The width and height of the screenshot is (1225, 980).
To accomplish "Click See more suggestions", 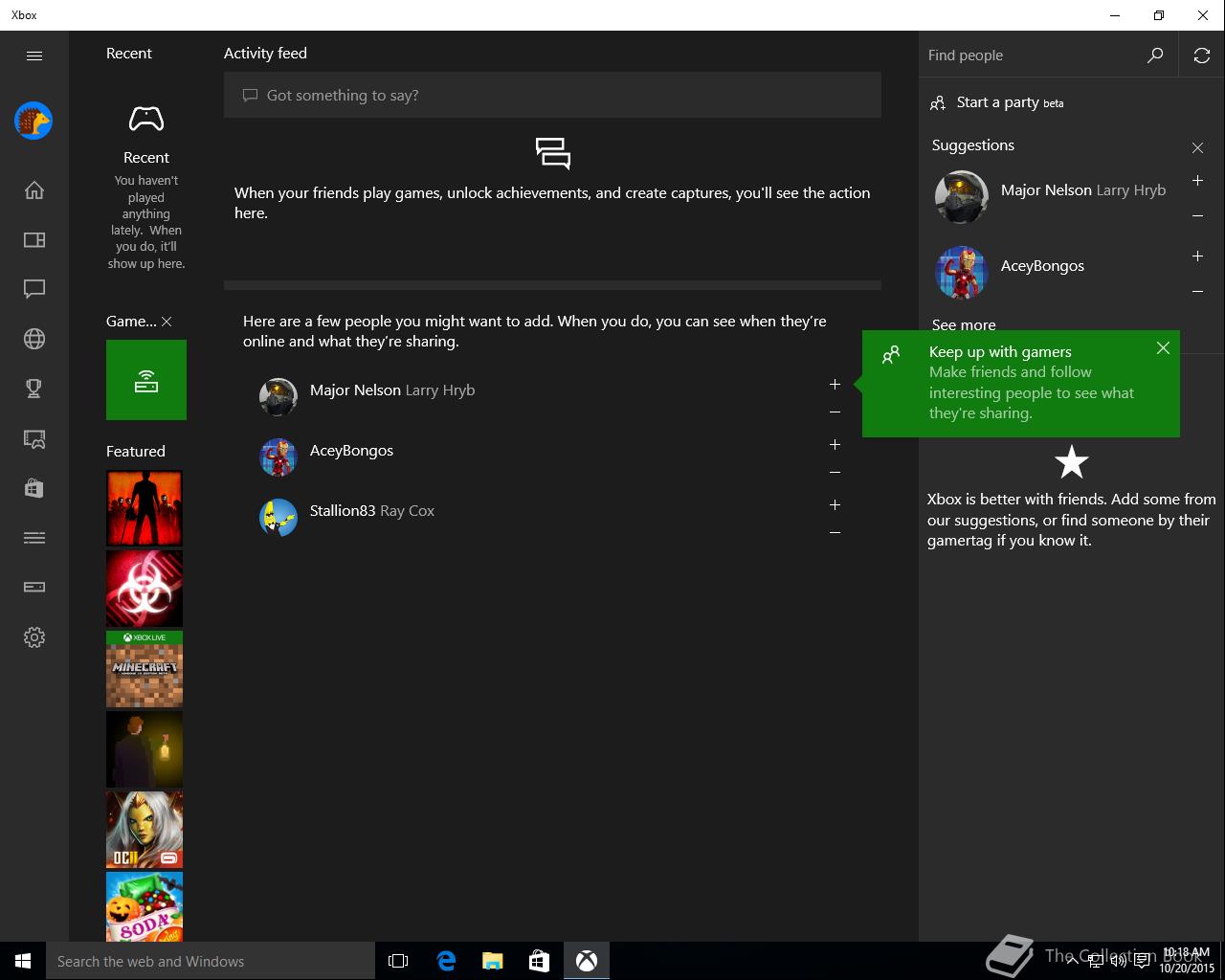I will [964, 324].
